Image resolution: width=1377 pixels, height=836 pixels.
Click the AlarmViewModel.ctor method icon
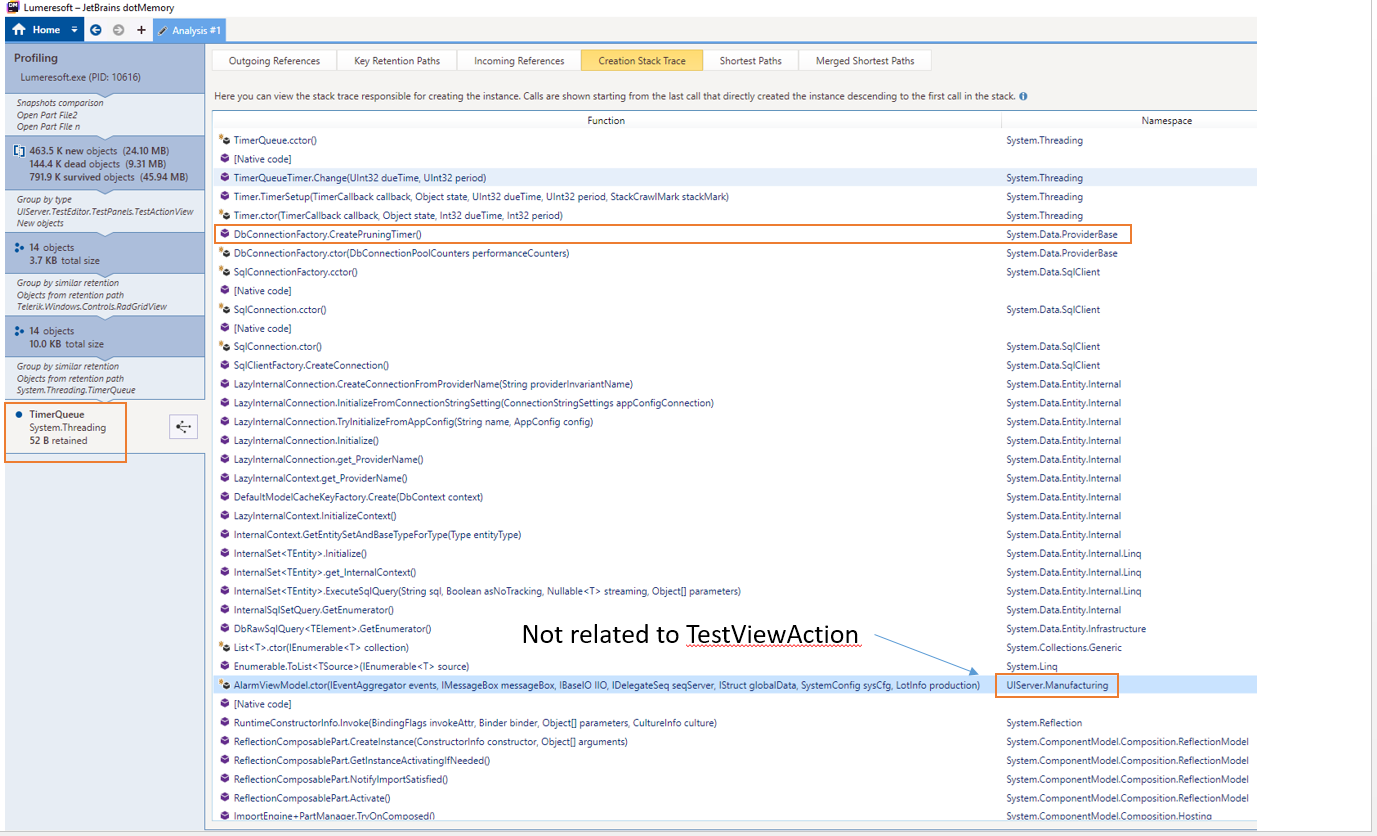(x=225, y=685)
